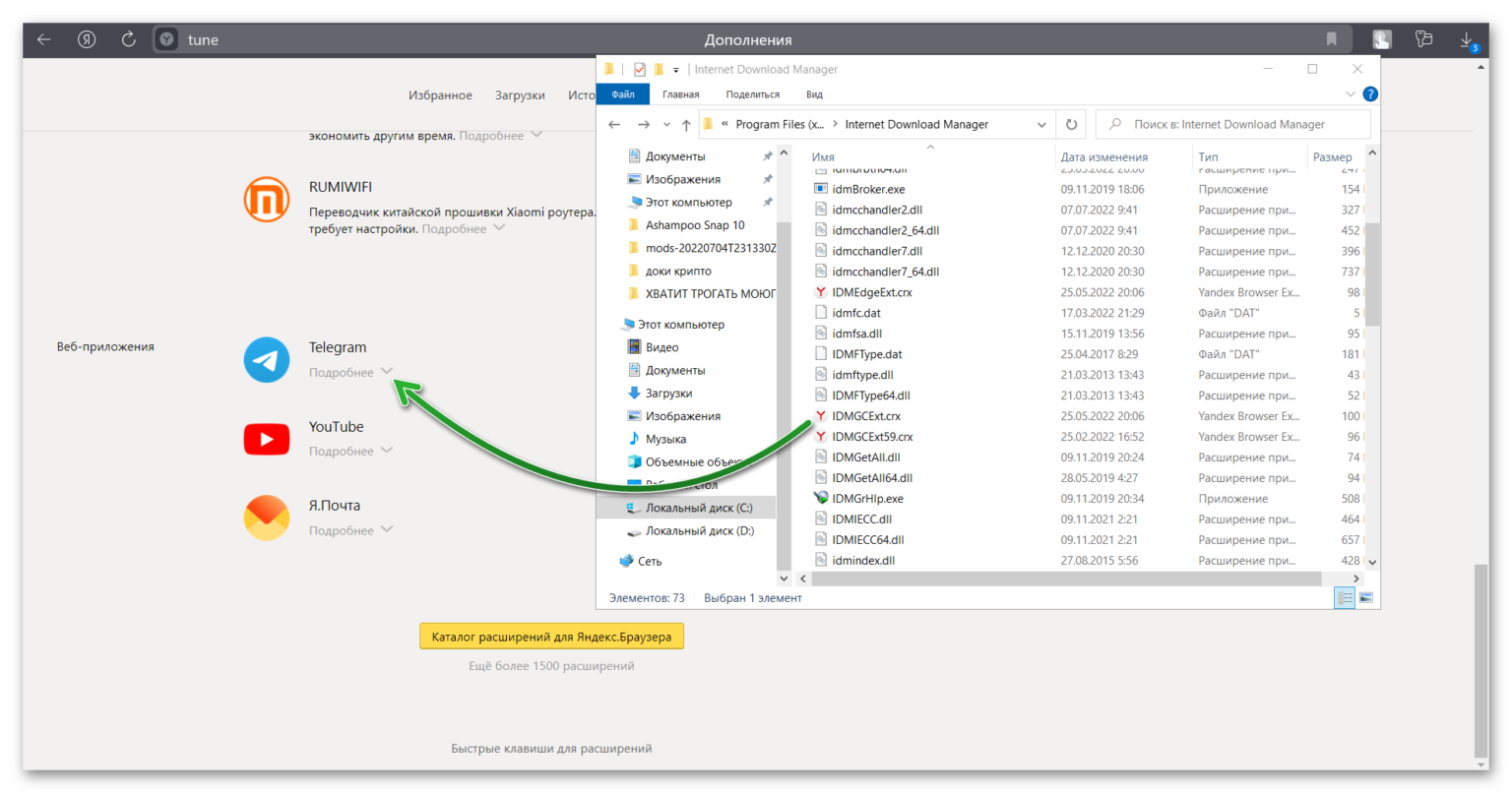Open Ashampoo Snap 10 folder

(x=695, y=225)
